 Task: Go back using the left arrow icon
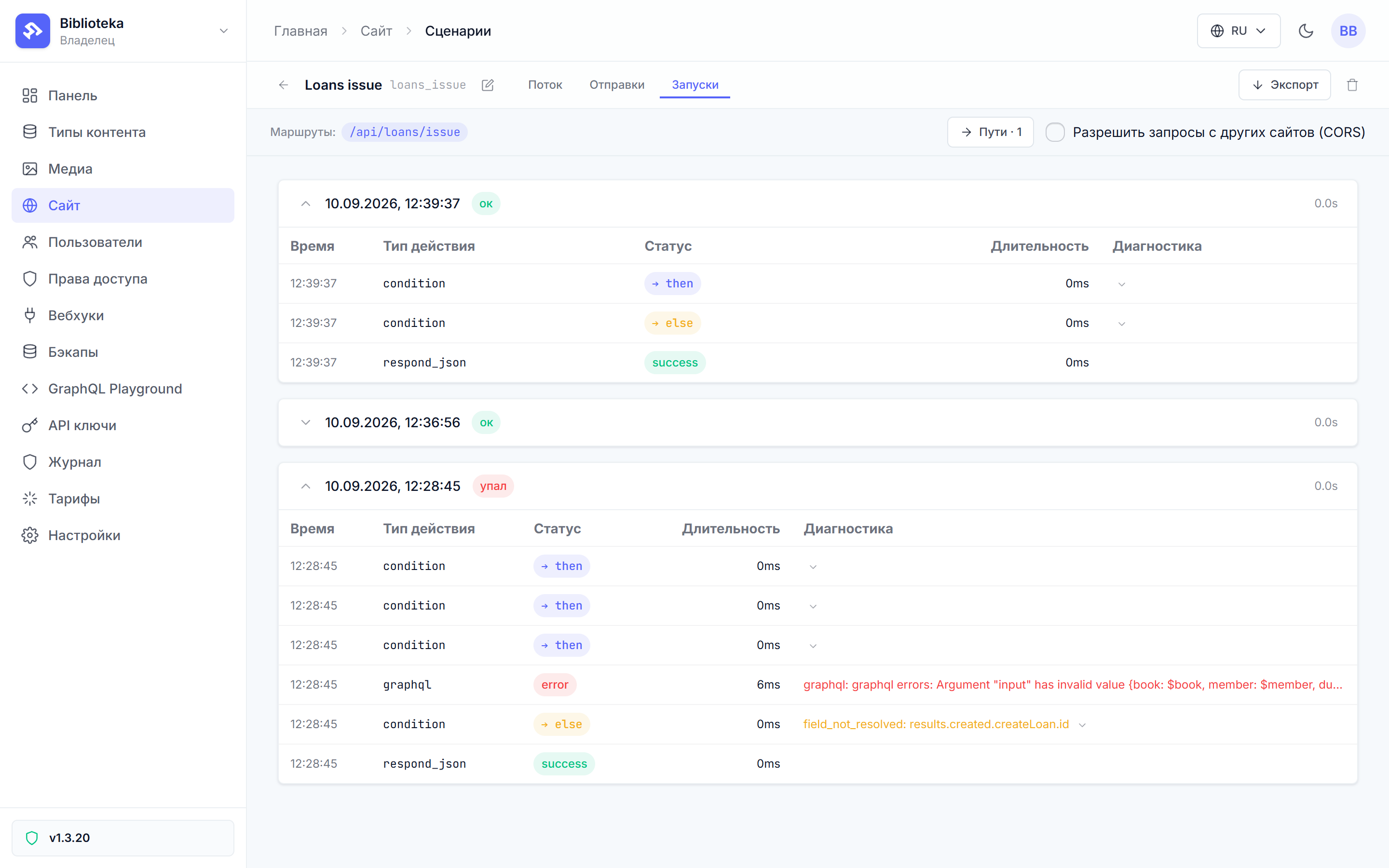[x=284, y=85]
